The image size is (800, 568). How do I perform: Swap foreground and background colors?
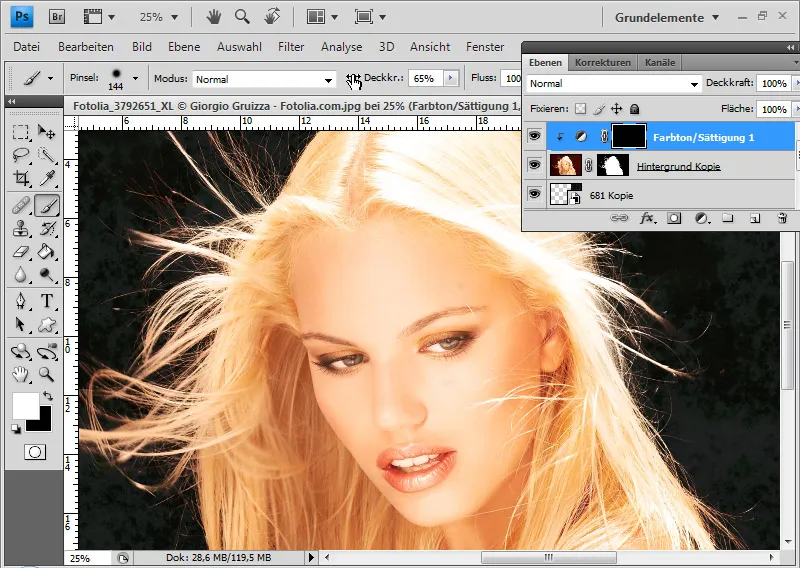(x=47, y=396)
